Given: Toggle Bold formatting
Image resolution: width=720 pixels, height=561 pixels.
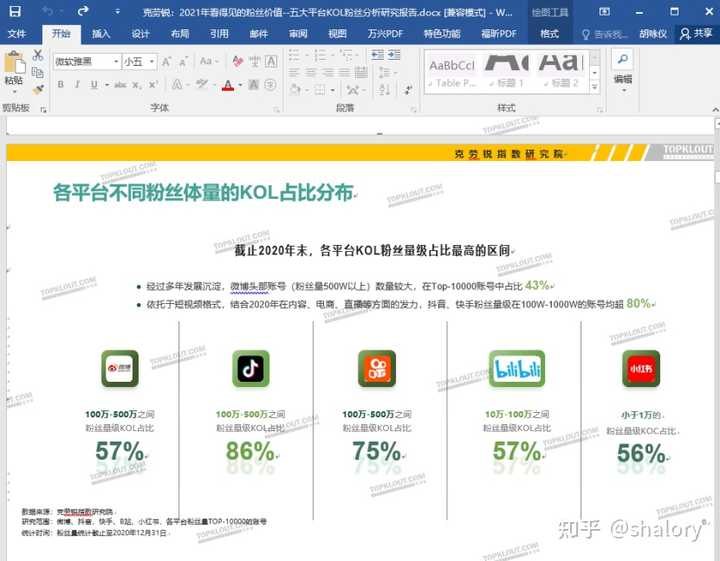Looking at the screenshot, I should [x=60, y=85].
